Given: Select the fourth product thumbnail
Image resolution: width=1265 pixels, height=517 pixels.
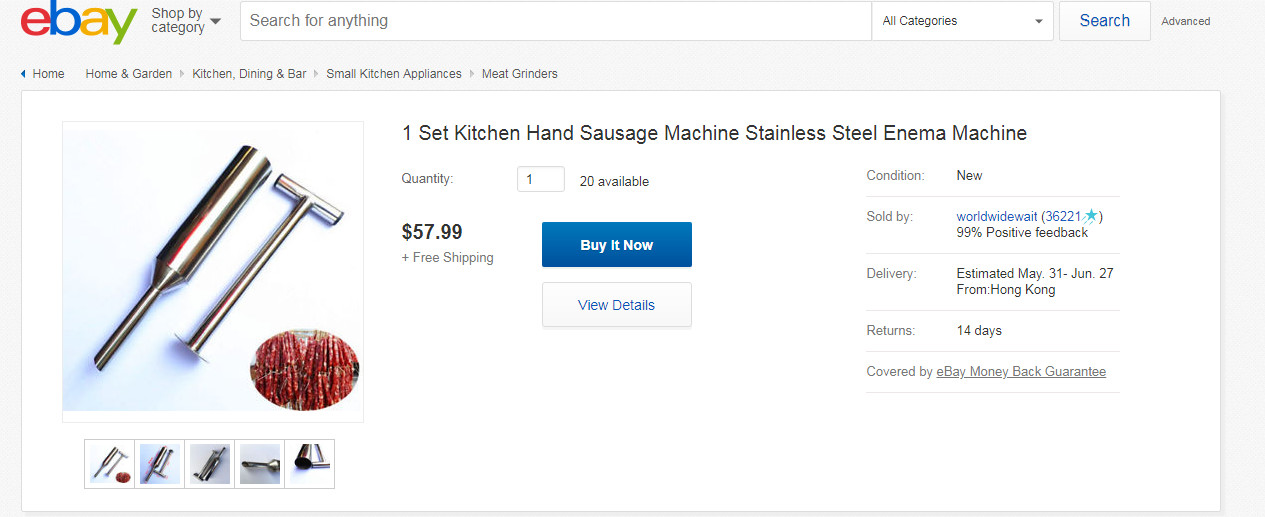Looking at the screenshot, I should [260, 464].
